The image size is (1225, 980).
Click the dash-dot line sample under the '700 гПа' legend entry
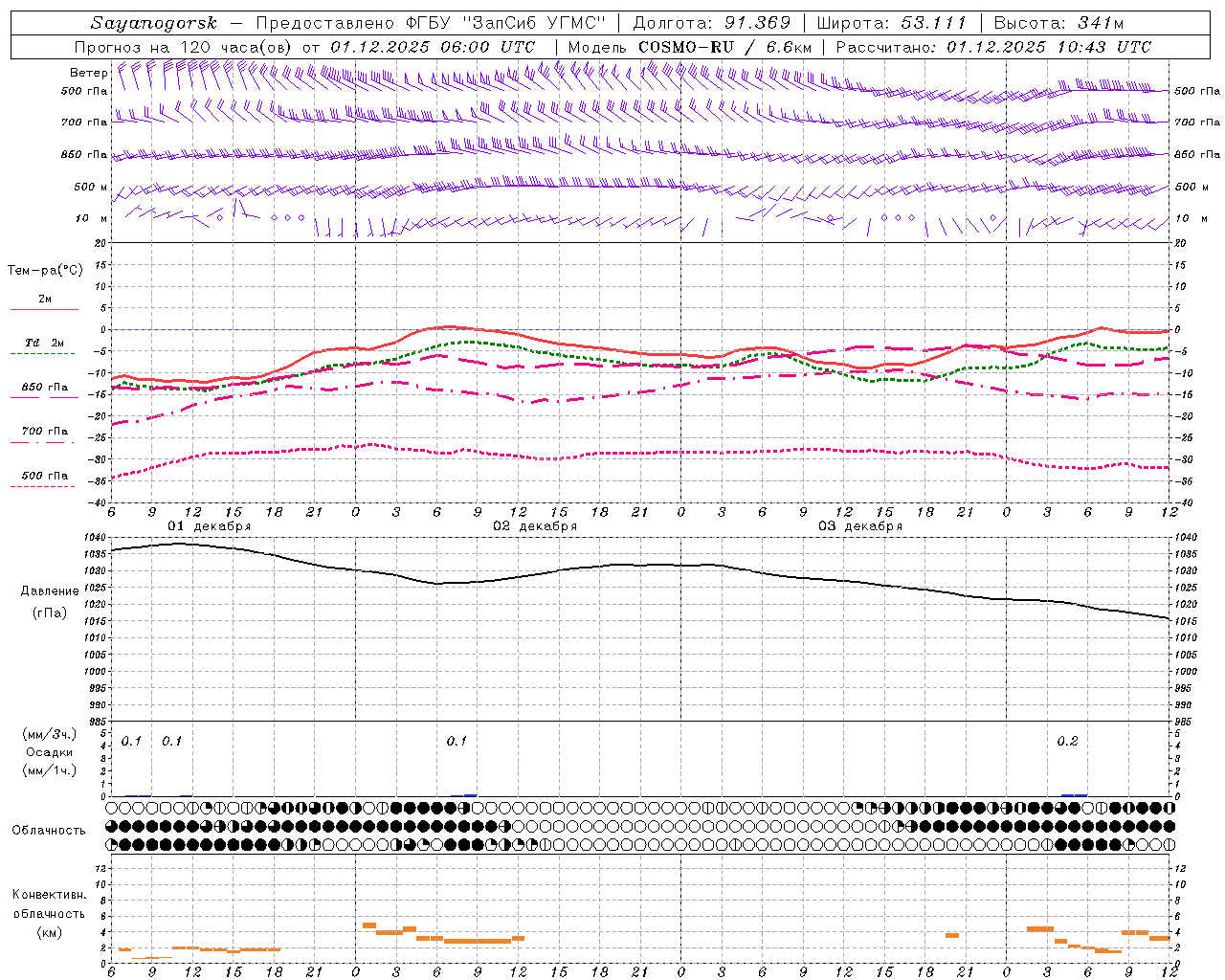(x=42, y=442)
